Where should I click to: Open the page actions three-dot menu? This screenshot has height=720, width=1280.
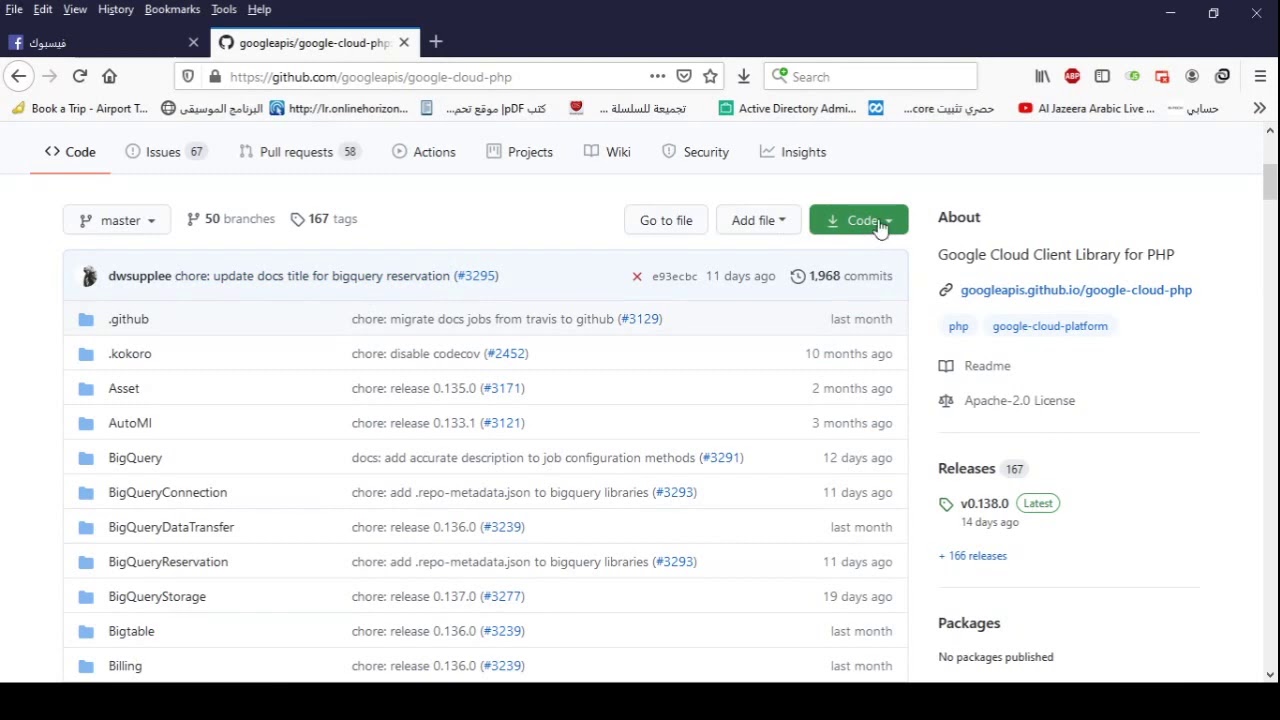[x=657, y=76]
